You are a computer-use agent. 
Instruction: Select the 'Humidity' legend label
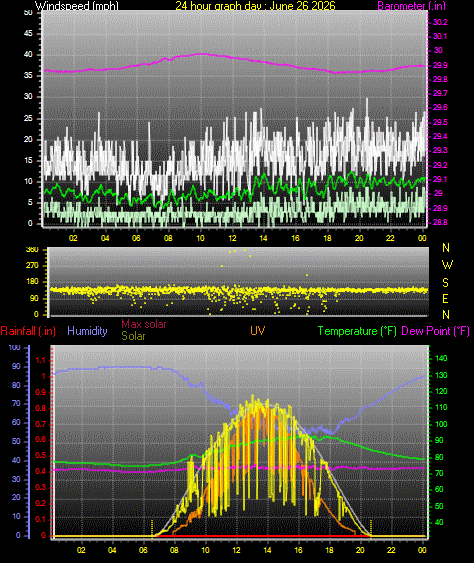pos(87,331)
